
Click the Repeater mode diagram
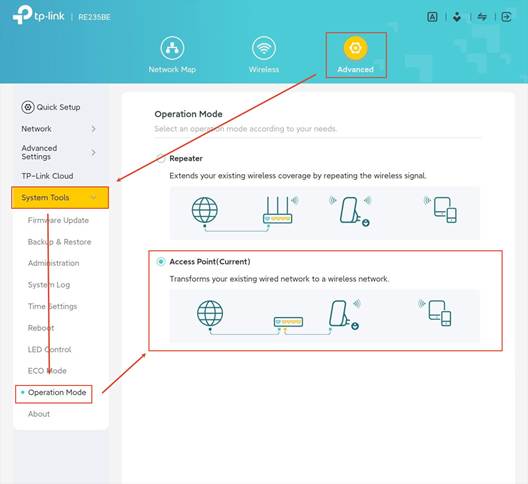pos(325,213)
